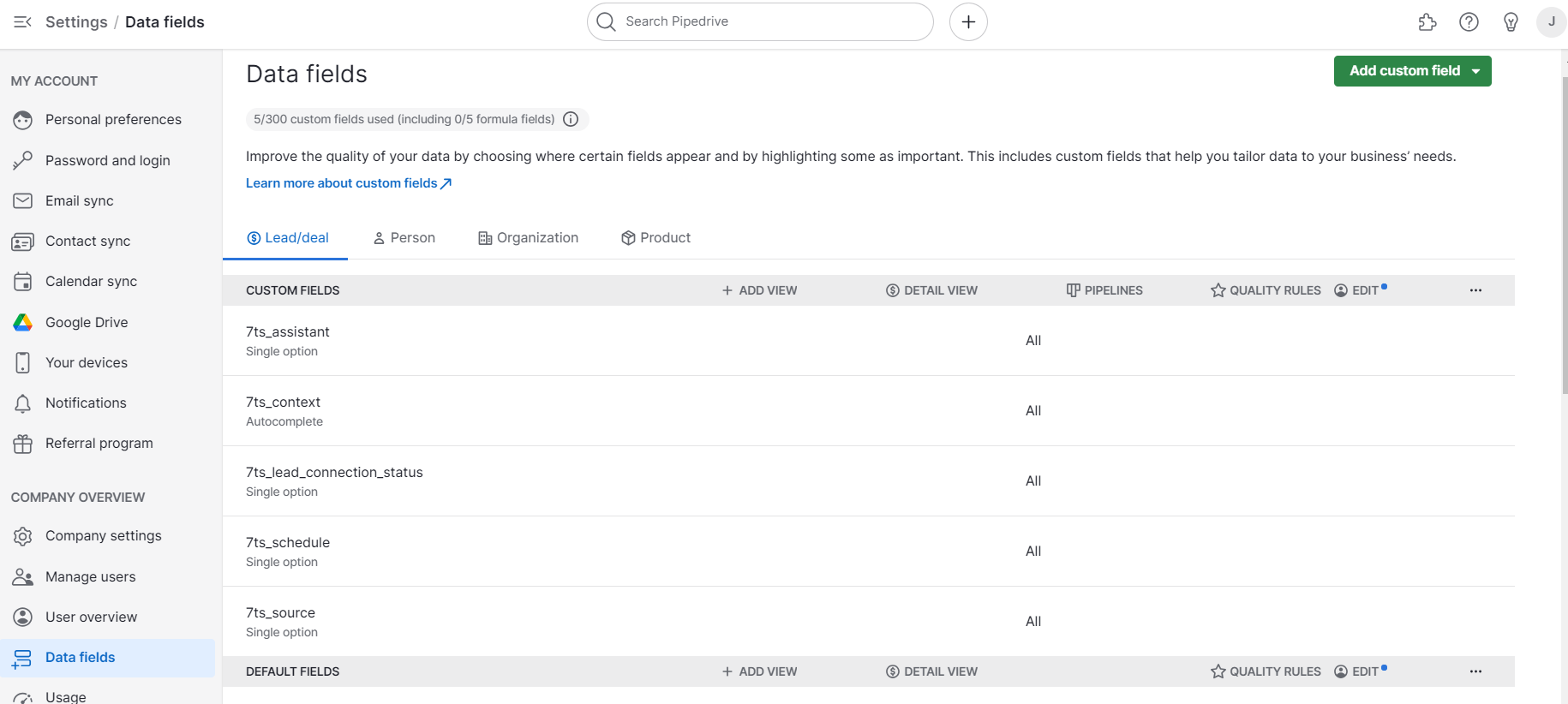Select the Product tab
The height and width of the screenshot is (704, 1568).
655,238
